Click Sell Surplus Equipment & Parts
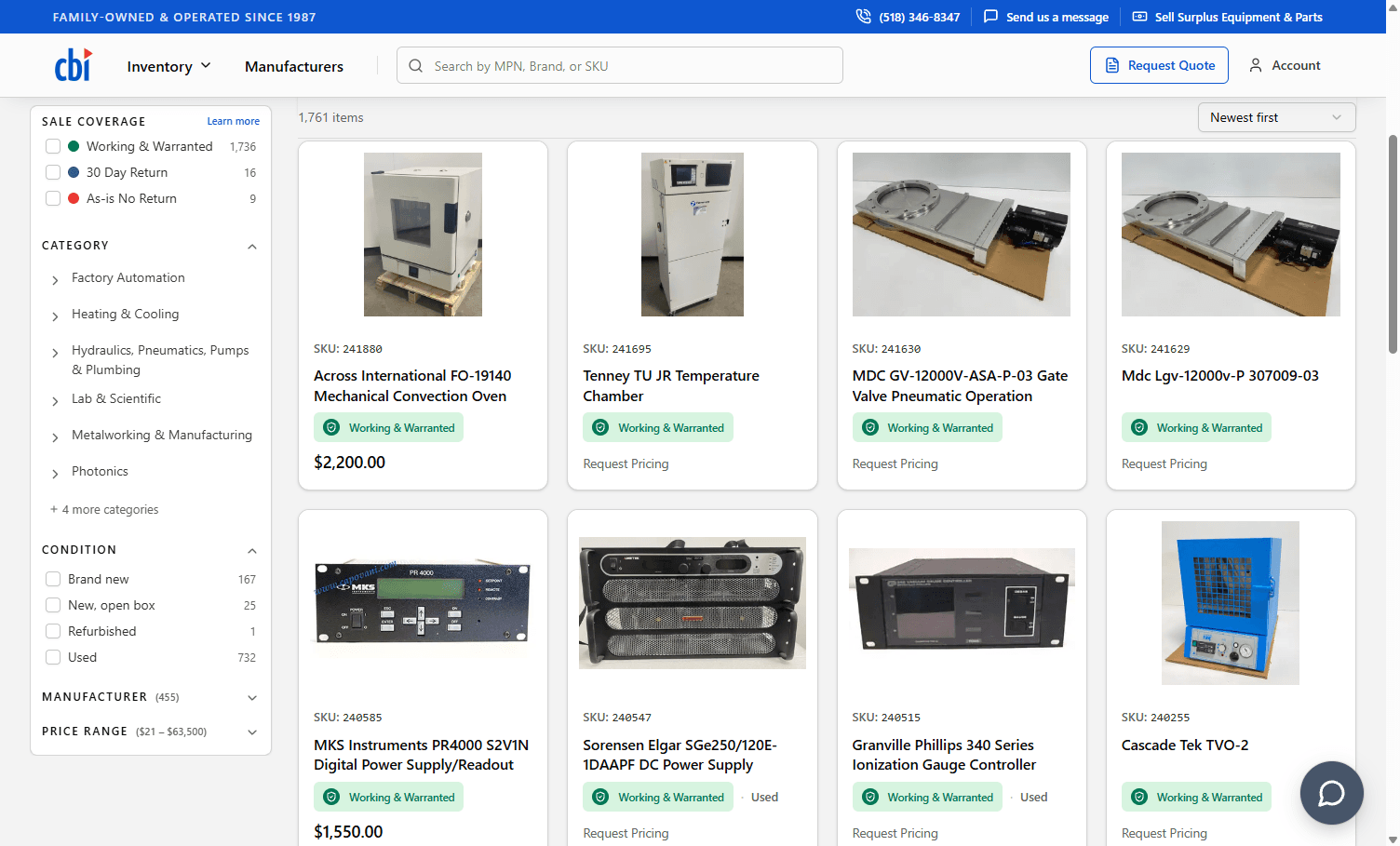Screen dimensions: 1400x846 1228,17
